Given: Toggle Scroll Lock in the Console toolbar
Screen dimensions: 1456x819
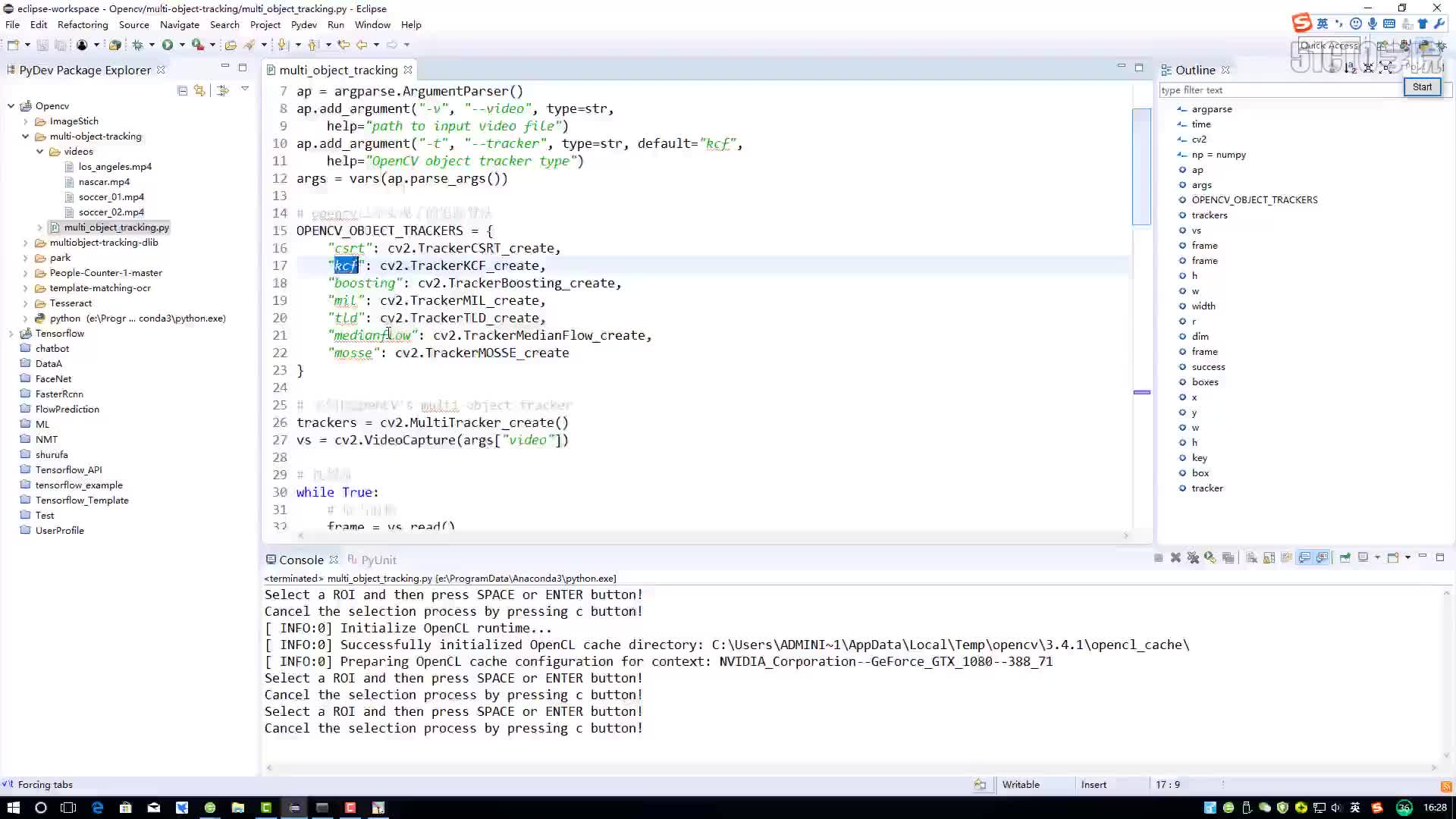Looking at the screenshot, I should point(1269,557).
